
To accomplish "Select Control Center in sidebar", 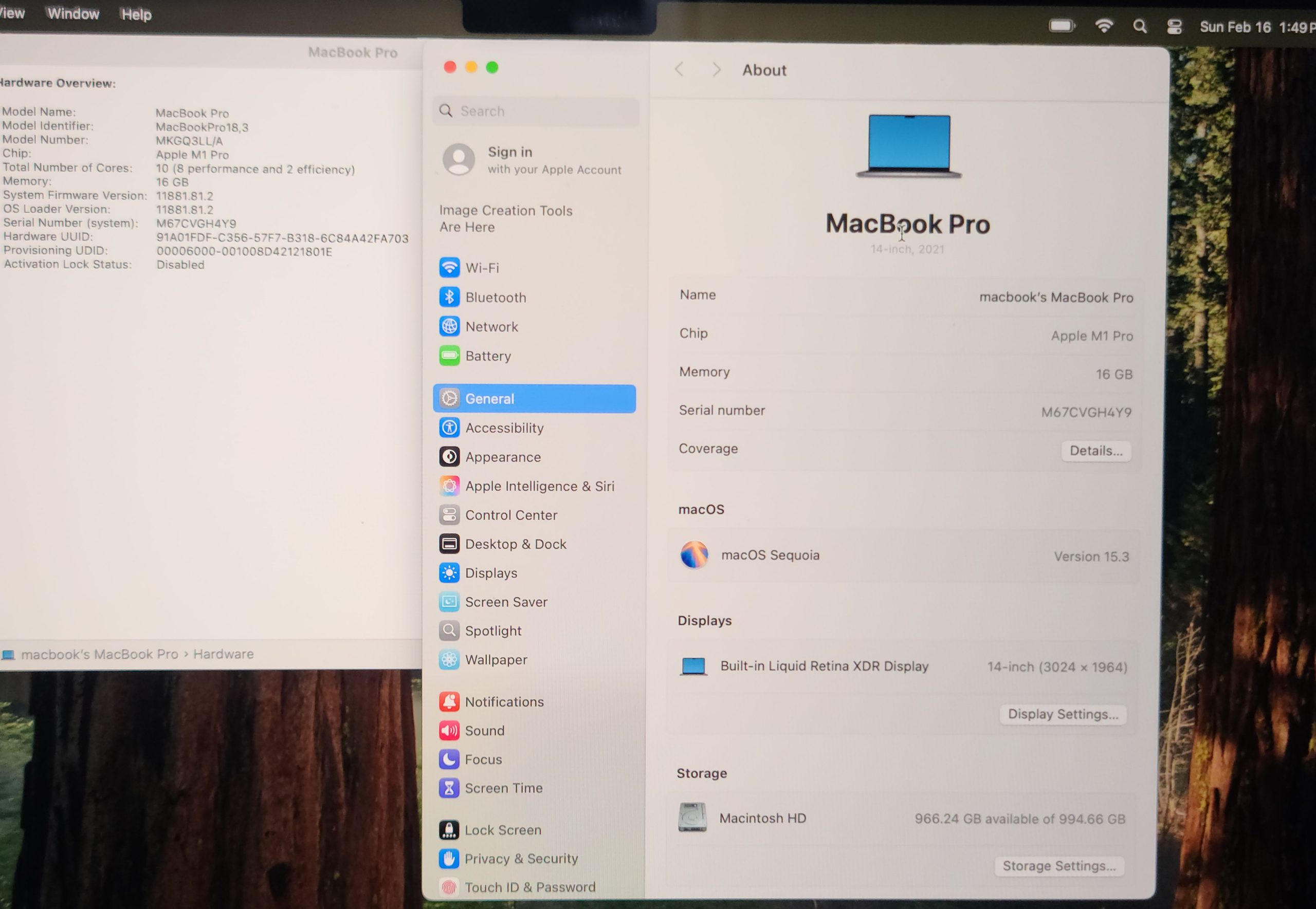I will (x=510, y=515).
